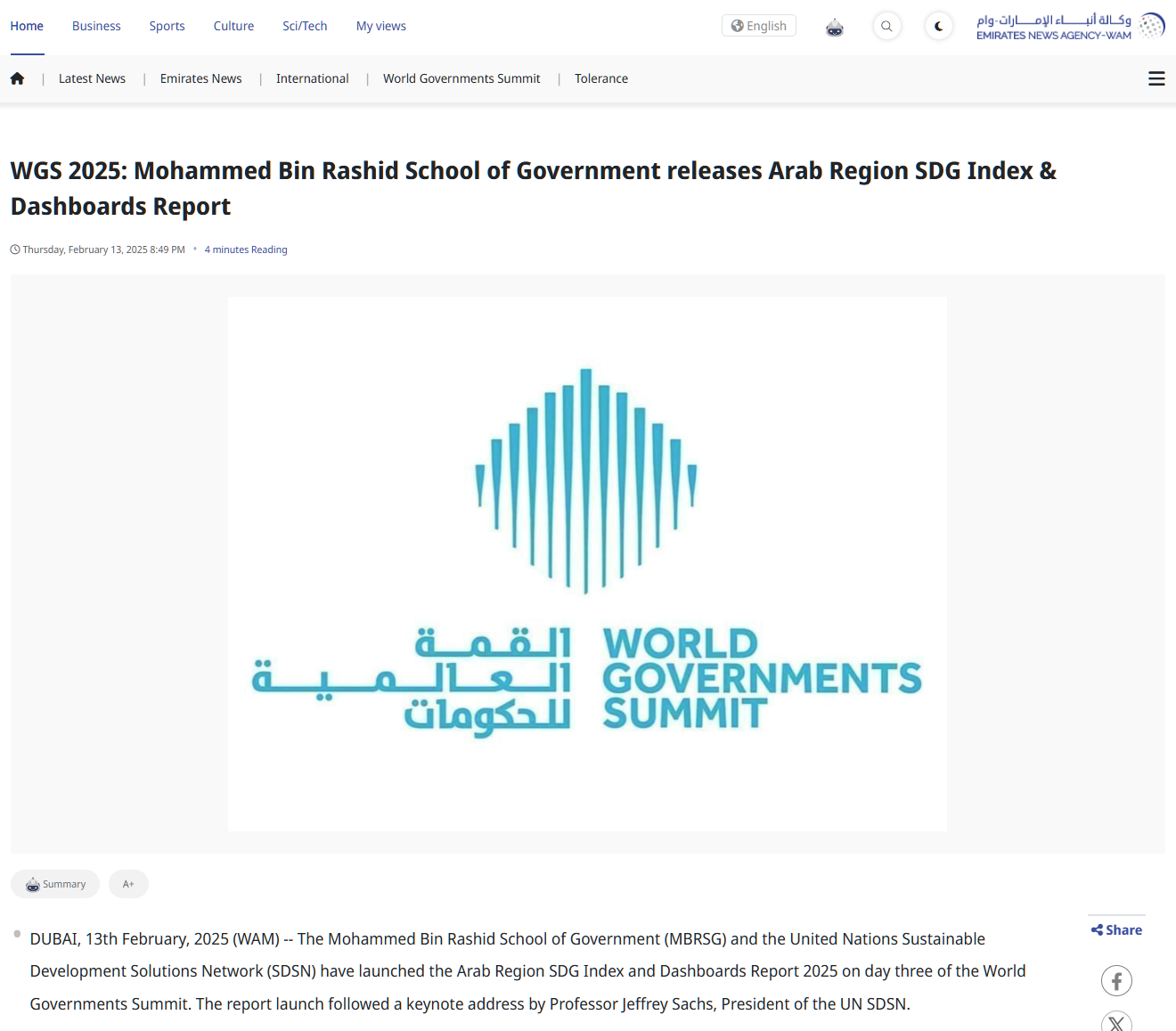This screenshot has width=1176, height=1031.
Task: Share article on Facebook
Action: tap(1116, 980)
